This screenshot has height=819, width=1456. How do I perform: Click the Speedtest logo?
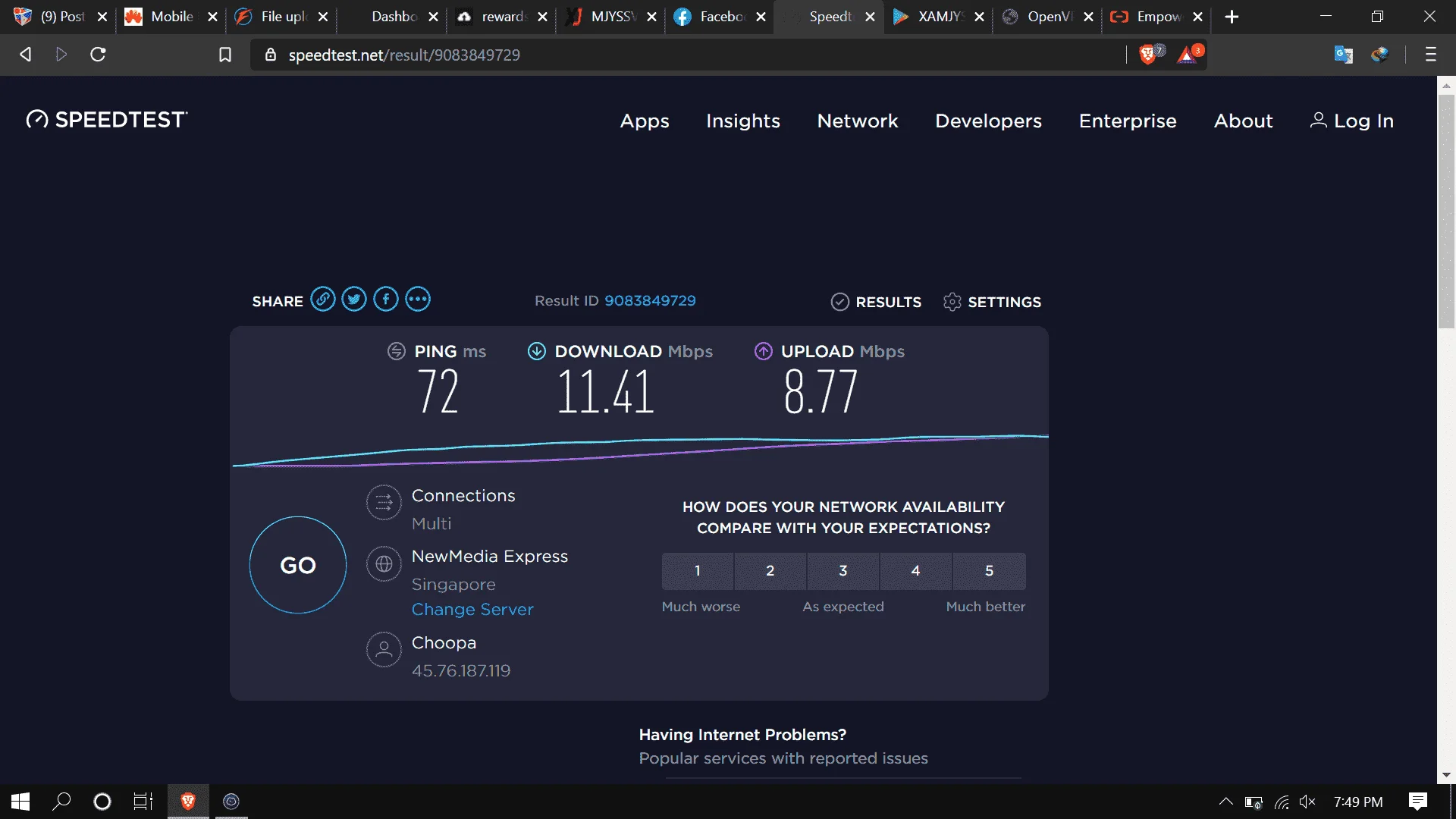tap(107, 120)
